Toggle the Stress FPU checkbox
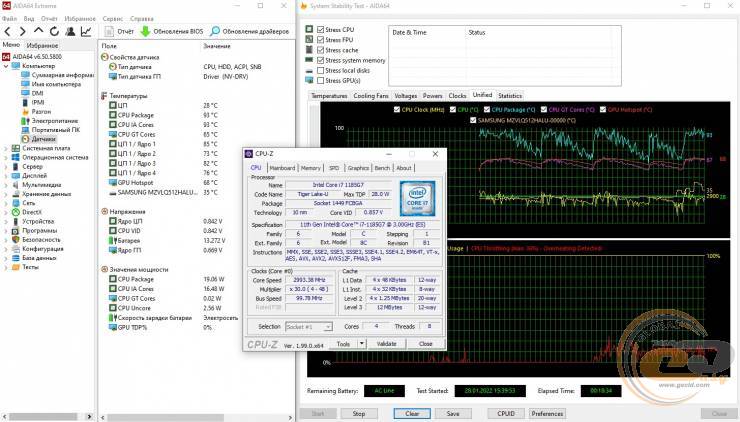740x422 pixels. [320, 40]
